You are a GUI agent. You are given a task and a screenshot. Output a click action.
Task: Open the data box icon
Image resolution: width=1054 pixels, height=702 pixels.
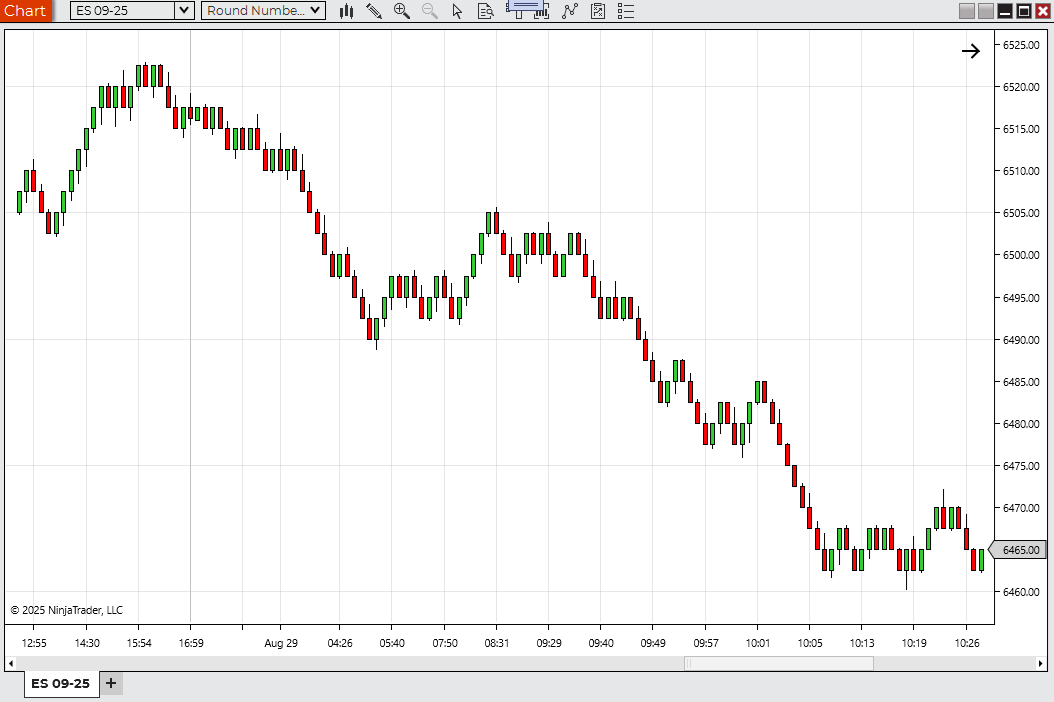[x=485, y=11]
